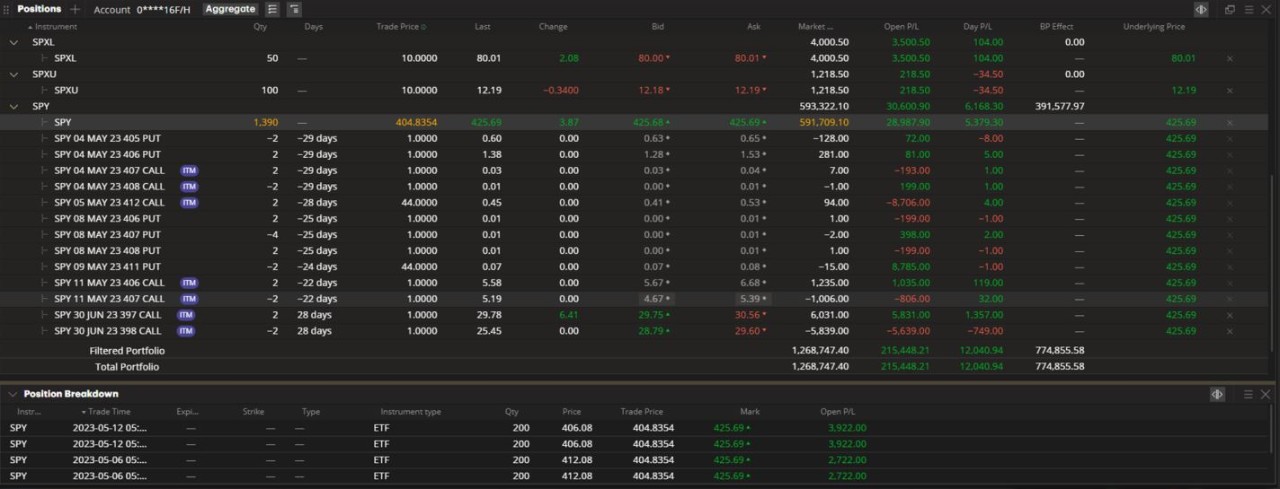Sort by Ask column header
Image resolution: width=1280 pixels, height=489 pixels.
click(x=754, y=27)
